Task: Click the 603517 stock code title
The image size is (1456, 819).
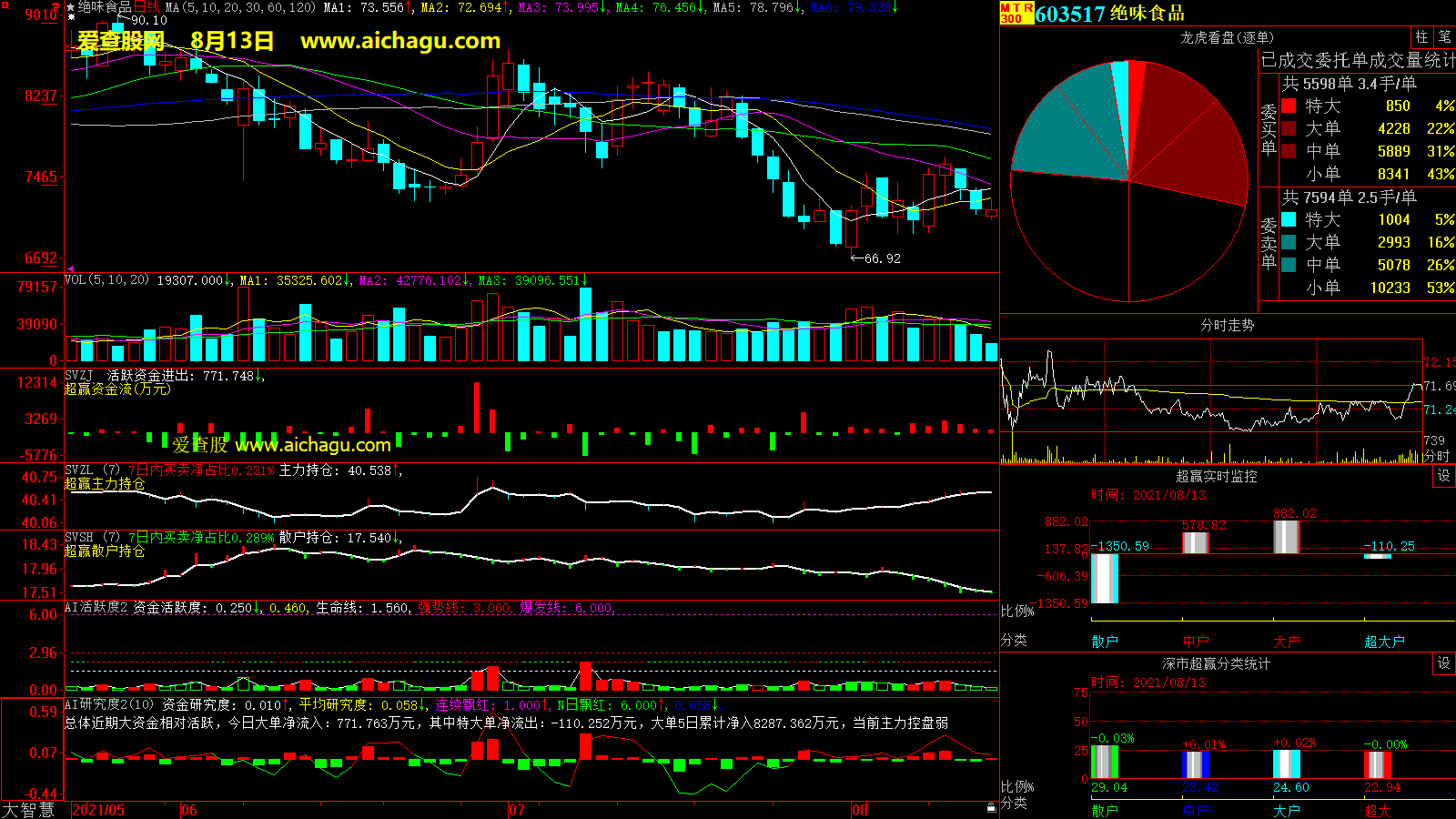Action: coord(1070,14)
